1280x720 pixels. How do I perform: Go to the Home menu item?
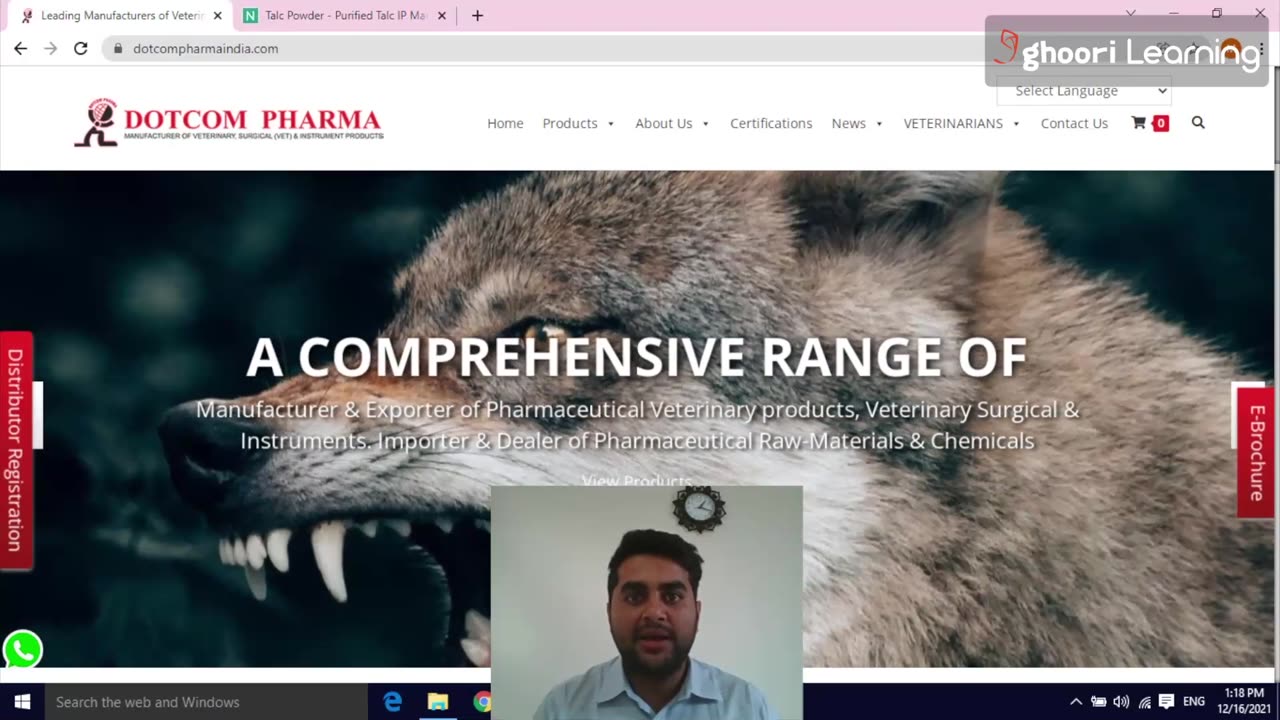coord(505,123)
